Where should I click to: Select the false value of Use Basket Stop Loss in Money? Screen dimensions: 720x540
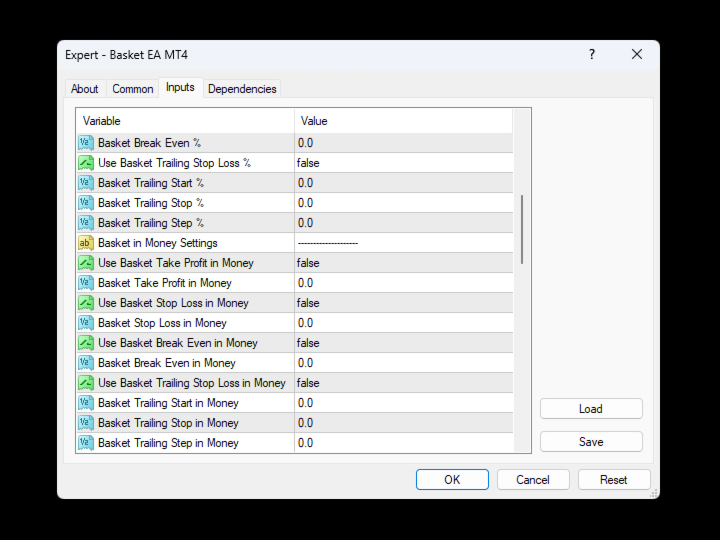(x=308, y=303)
